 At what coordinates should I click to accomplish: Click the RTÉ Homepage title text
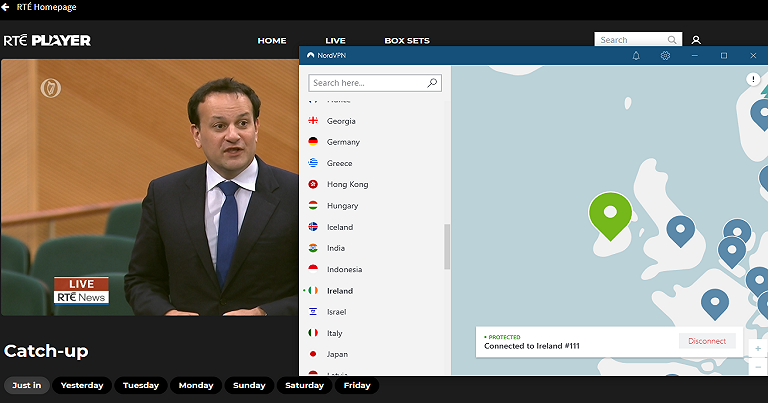[47, 7]
